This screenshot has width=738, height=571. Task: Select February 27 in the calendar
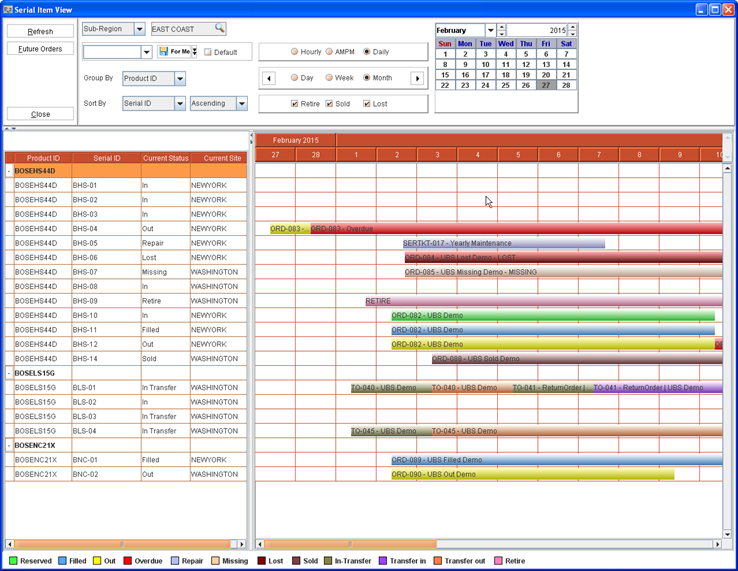tap(546, 85)
